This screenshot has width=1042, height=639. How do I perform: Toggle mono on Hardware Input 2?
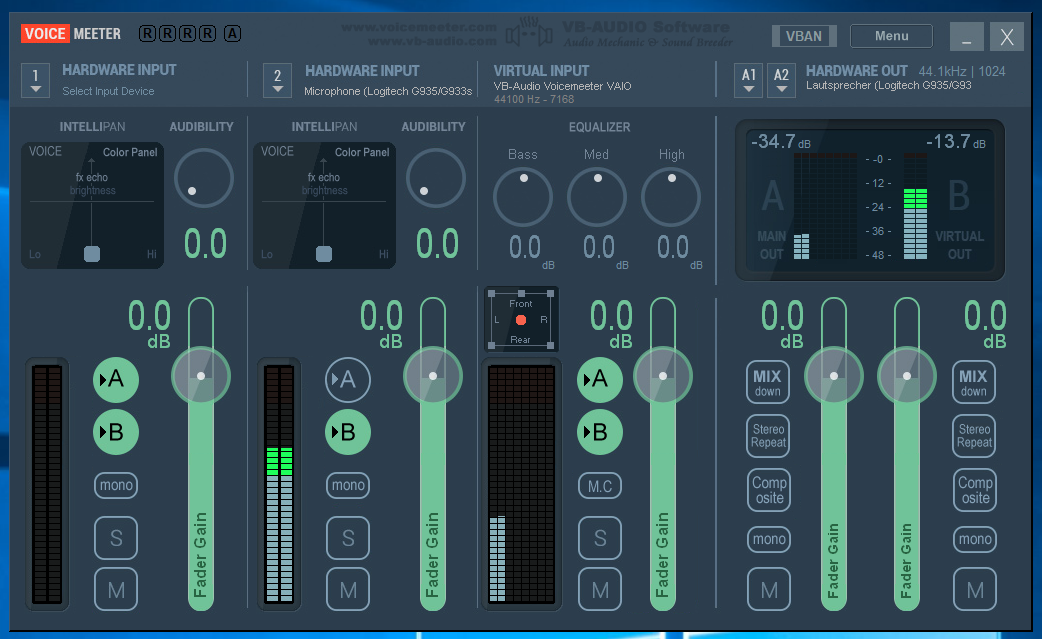point(348,485)
